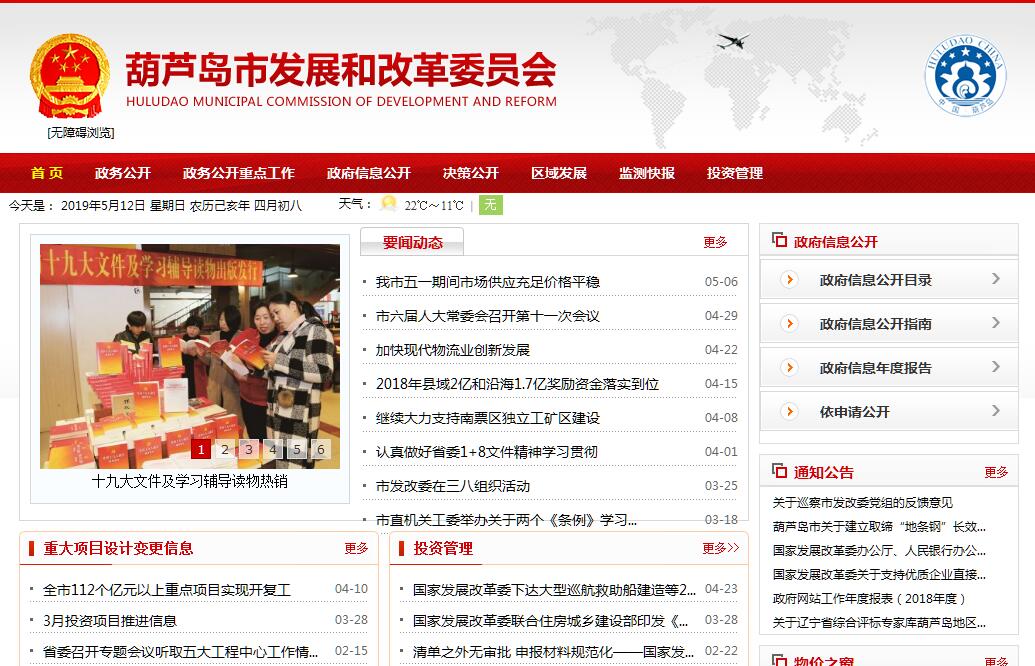Open 国家发展改革委联合住房城乡建设部印发 article
Viewport: 1035px width, 666px height.
pyautogui.click(x=551, y=621)
